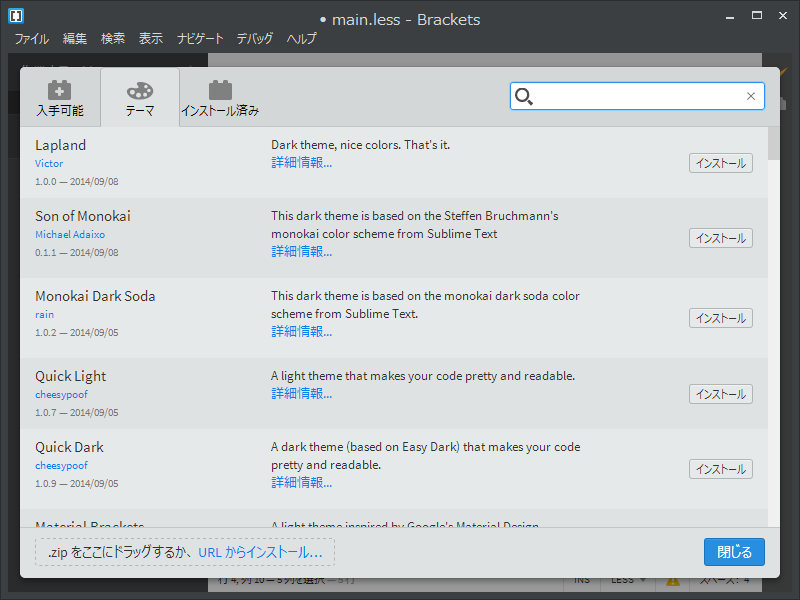Install the Quick Light theme
Screen dimensions: 800x600
[720, 394]
